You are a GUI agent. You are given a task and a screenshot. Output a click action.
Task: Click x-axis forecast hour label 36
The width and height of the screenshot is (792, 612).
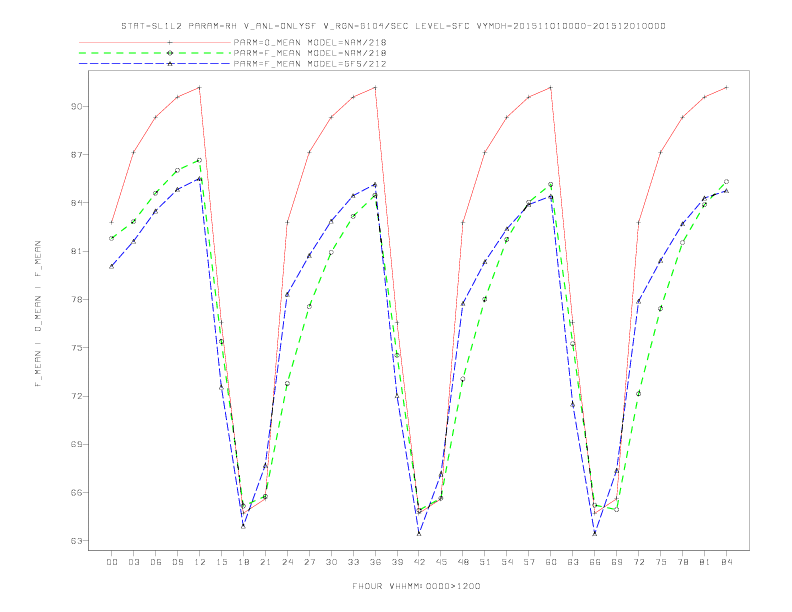[x=375, y=562]
